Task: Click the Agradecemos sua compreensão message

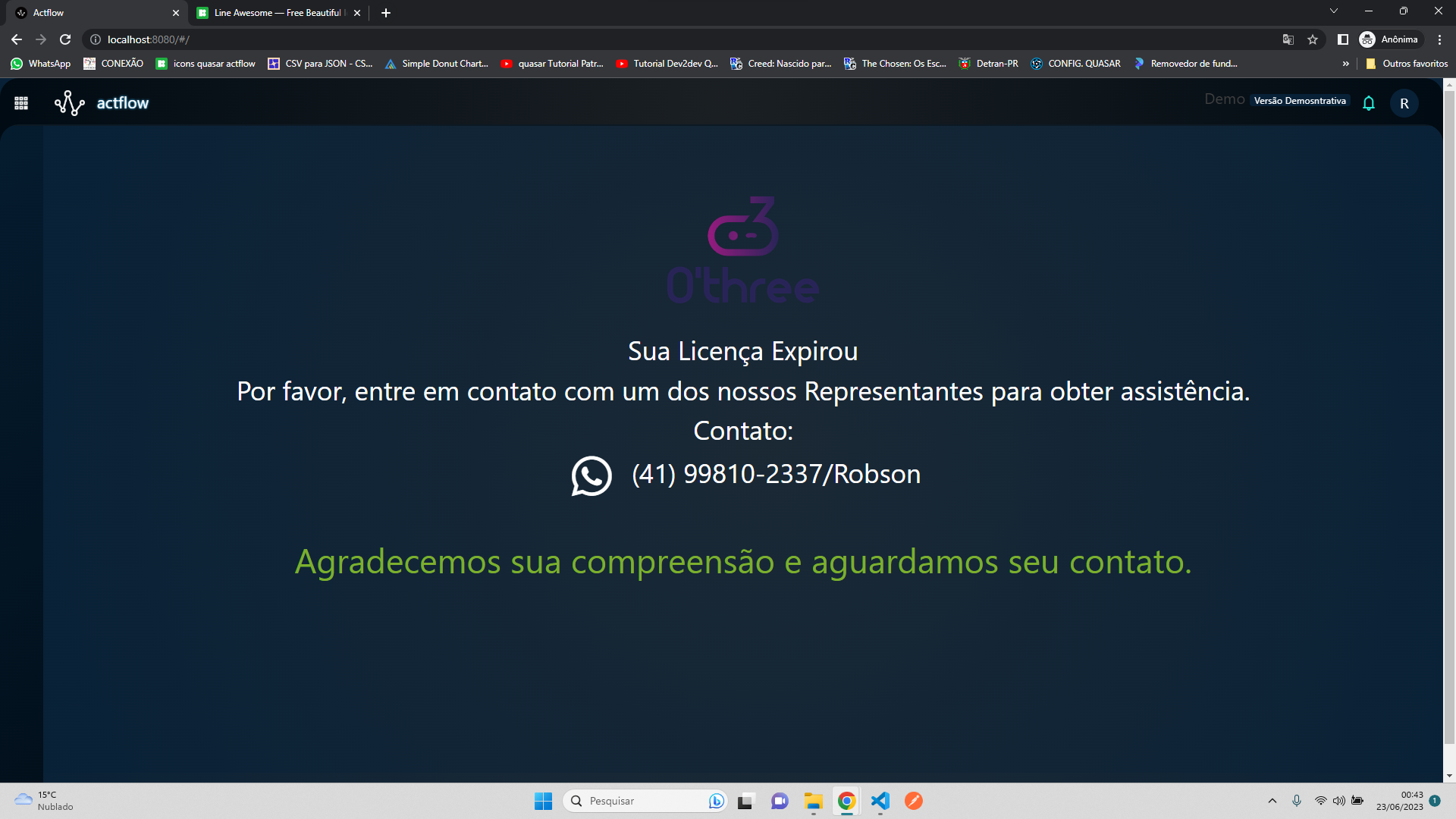Action: coord(743,562)
